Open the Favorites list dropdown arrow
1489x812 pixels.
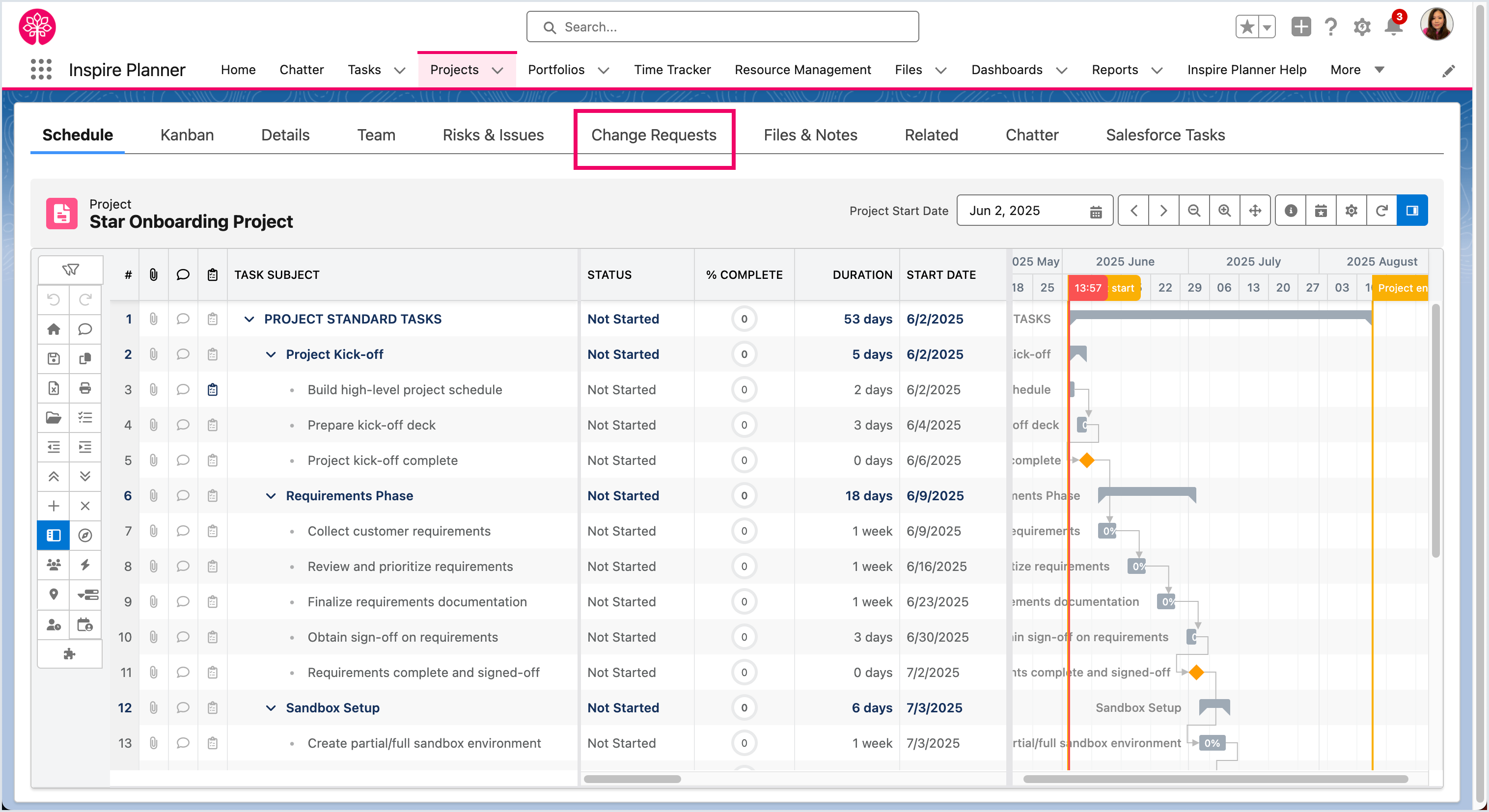tap(1267, 27)
